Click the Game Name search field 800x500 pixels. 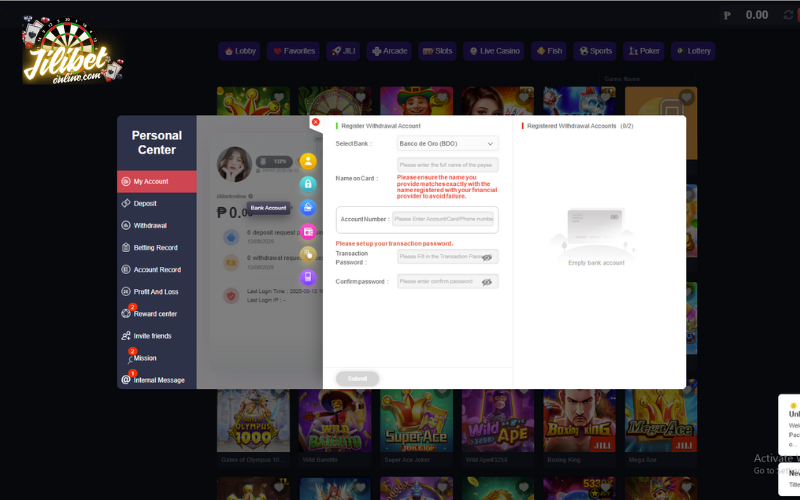point(647,79)
